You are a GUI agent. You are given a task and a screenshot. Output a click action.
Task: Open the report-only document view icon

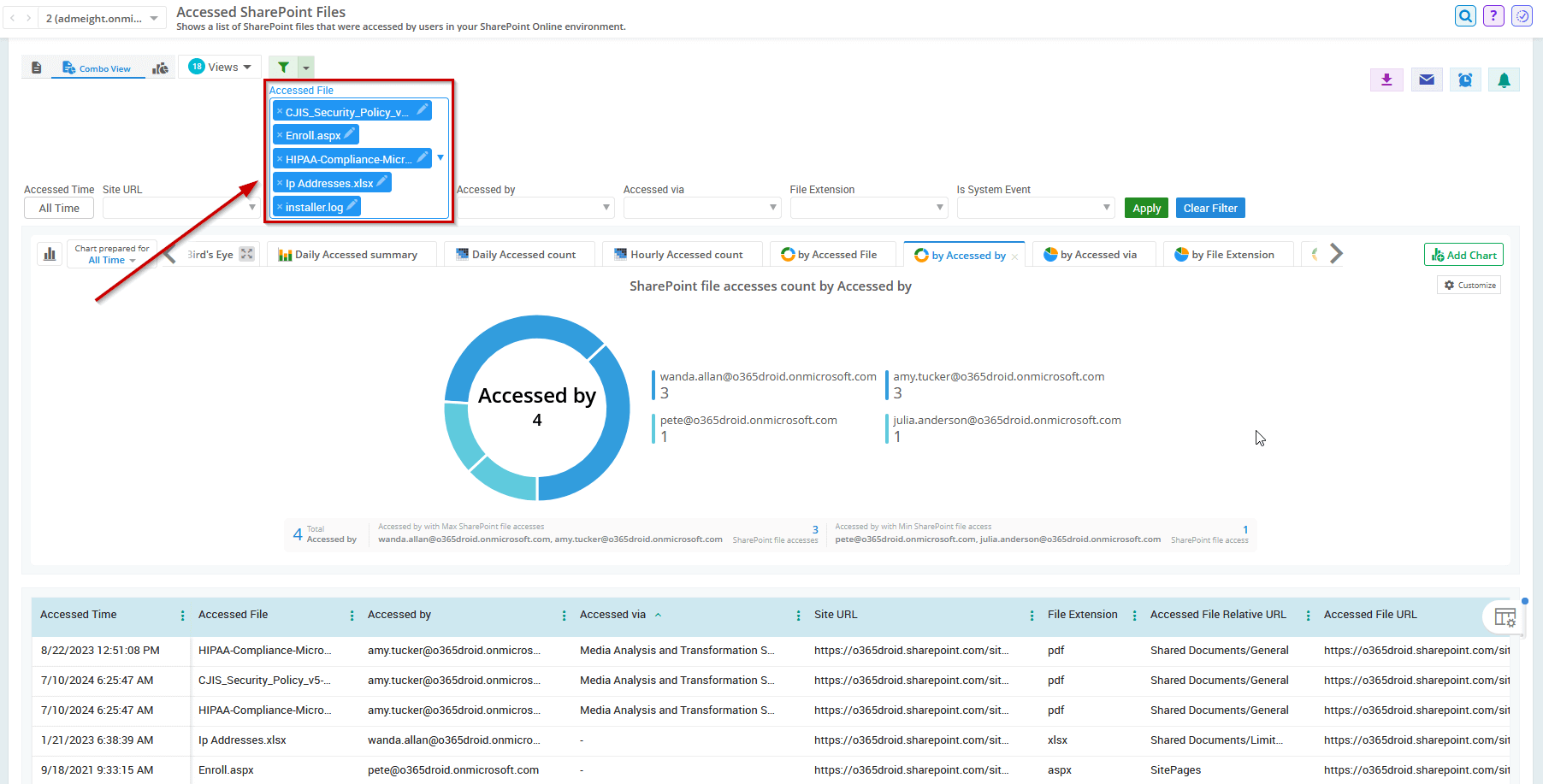click(36, 68)
